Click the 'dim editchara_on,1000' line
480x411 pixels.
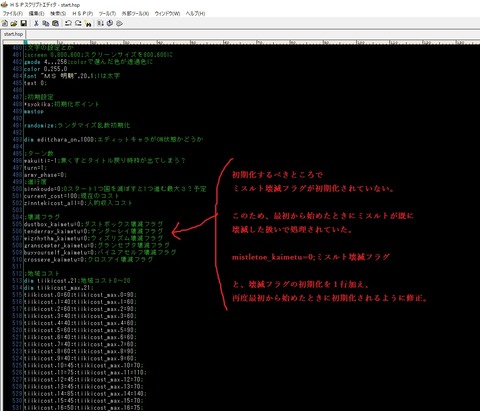click(x=113, y=139)
